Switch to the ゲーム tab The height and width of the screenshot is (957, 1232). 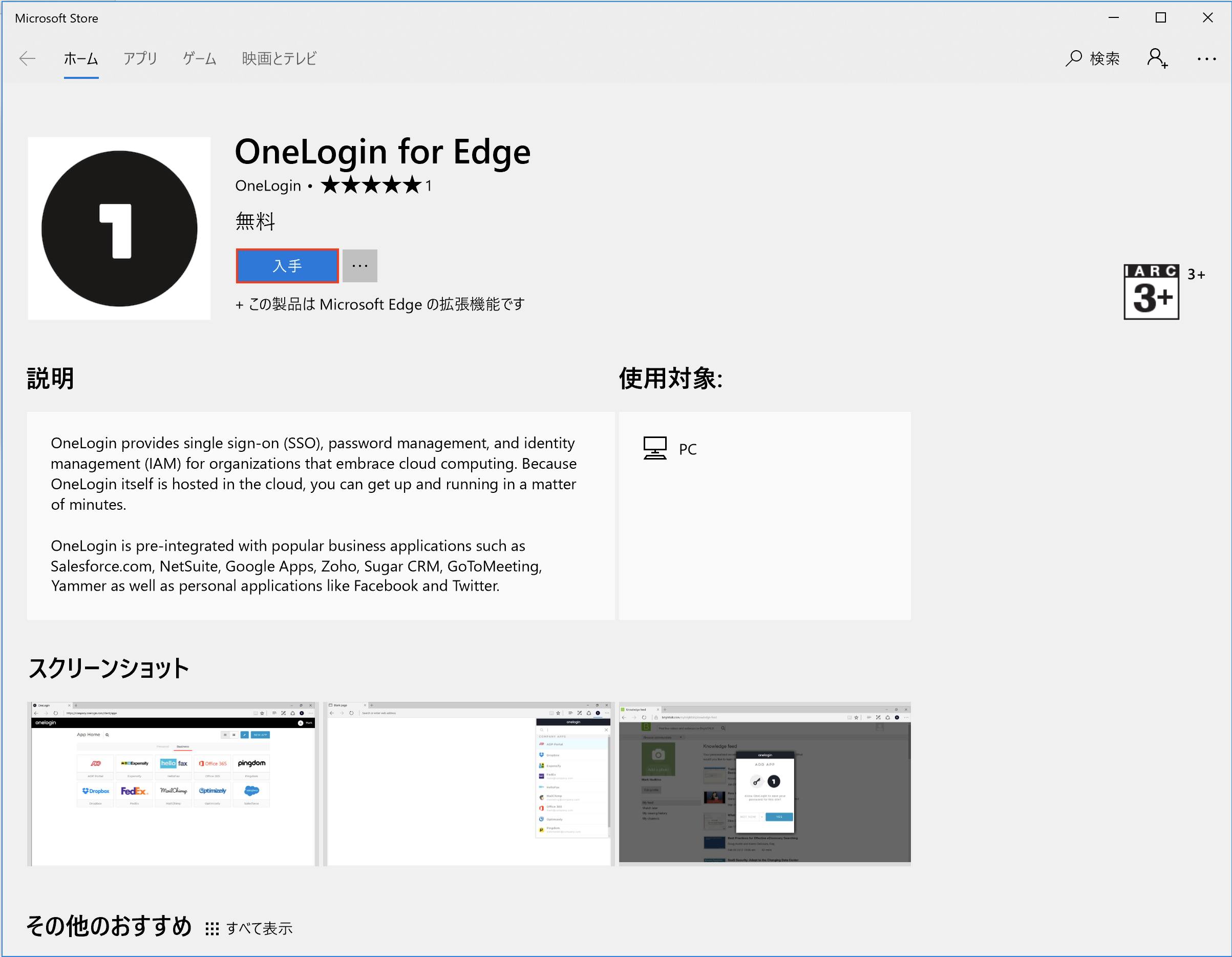click(199, 59)
